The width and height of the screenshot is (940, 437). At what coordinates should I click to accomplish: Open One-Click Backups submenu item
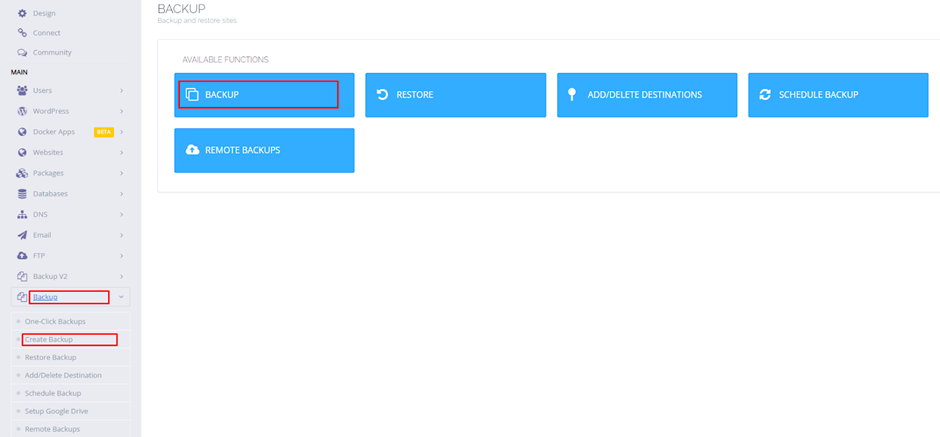pyautogui.click(x=71, y=321)
